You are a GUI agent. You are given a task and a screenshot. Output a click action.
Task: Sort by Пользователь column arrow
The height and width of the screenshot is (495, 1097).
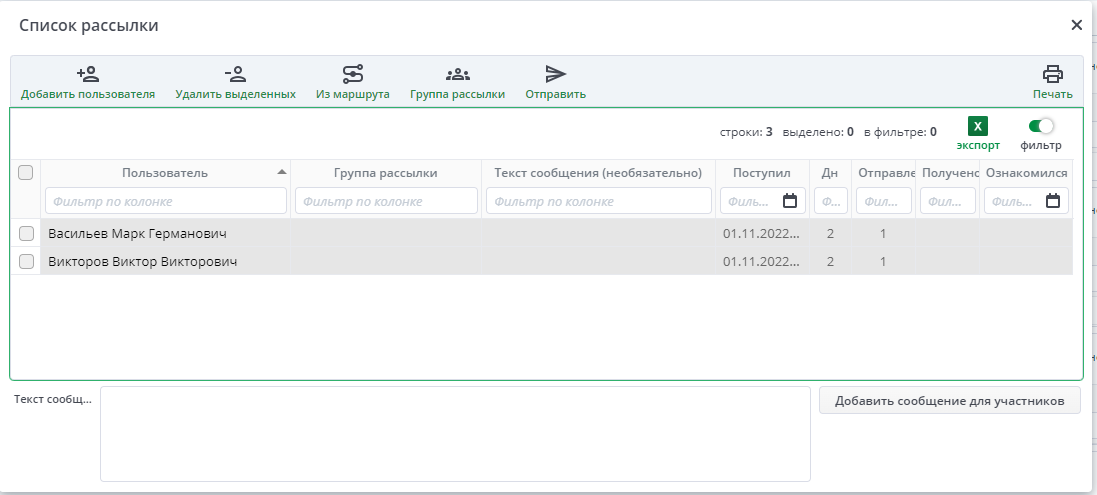(281, 172)
